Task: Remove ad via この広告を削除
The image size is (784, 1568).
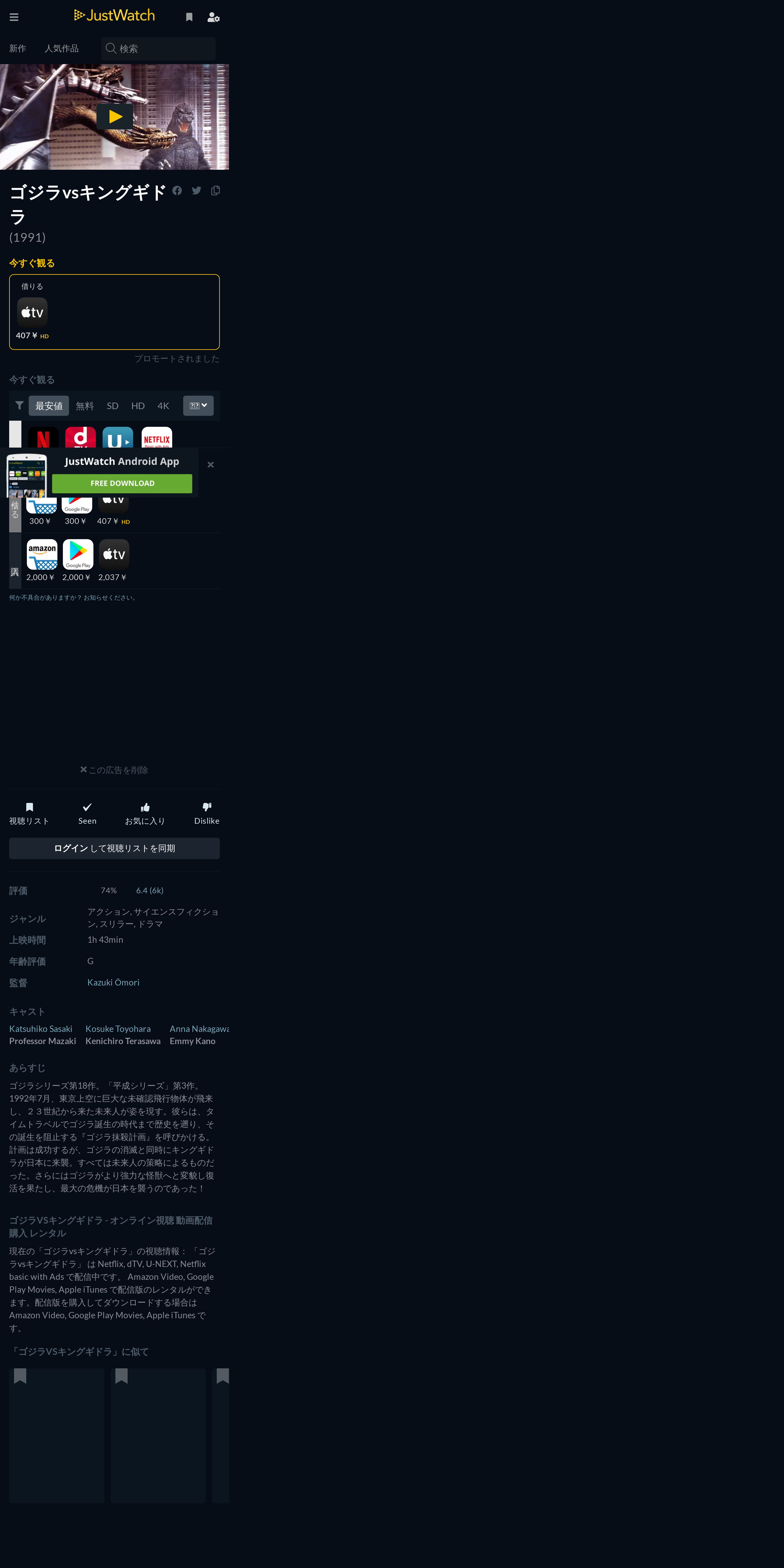Action: [x=114, y=770]
